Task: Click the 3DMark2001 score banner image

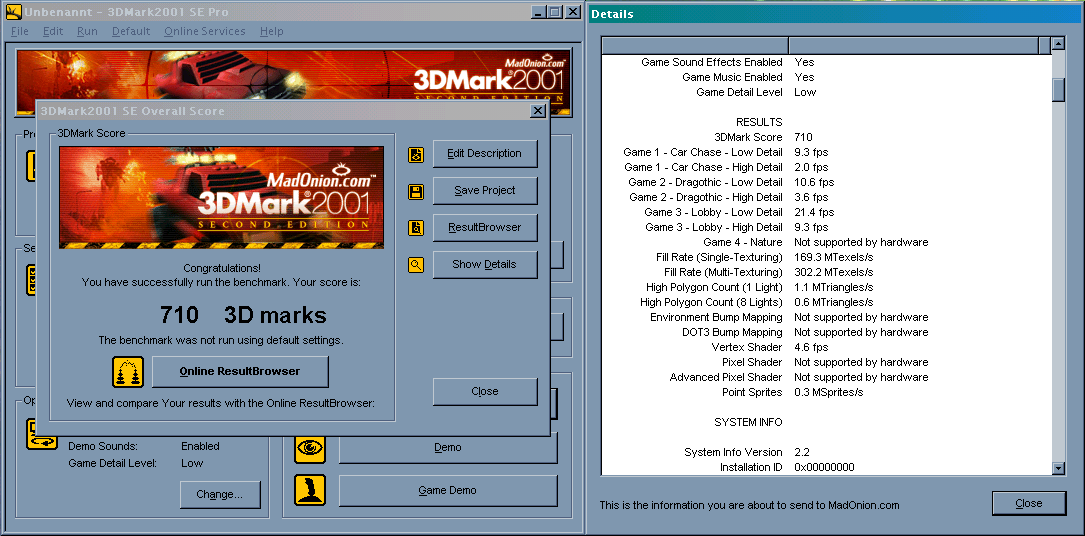Action: (x=221, y=197)
